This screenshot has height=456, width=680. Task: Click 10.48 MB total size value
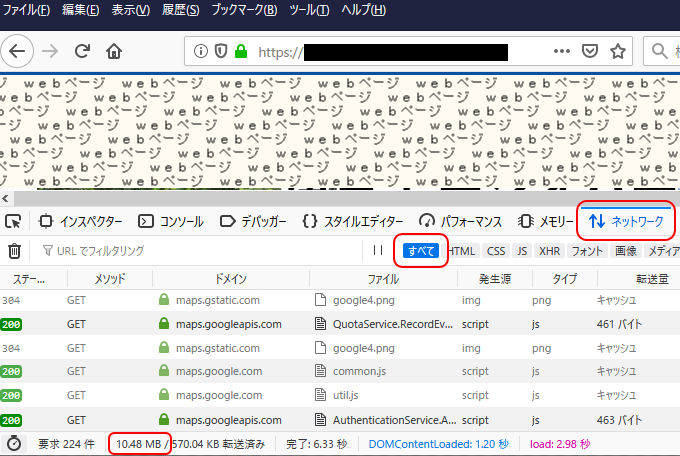[x=138, y=444]
